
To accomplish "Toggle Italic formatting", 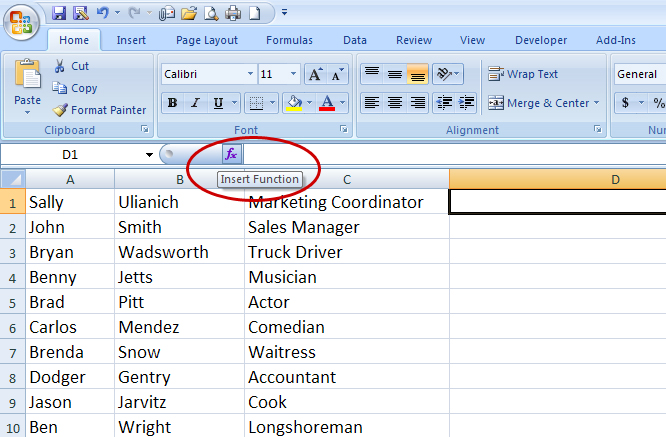I will coord(195,103).
